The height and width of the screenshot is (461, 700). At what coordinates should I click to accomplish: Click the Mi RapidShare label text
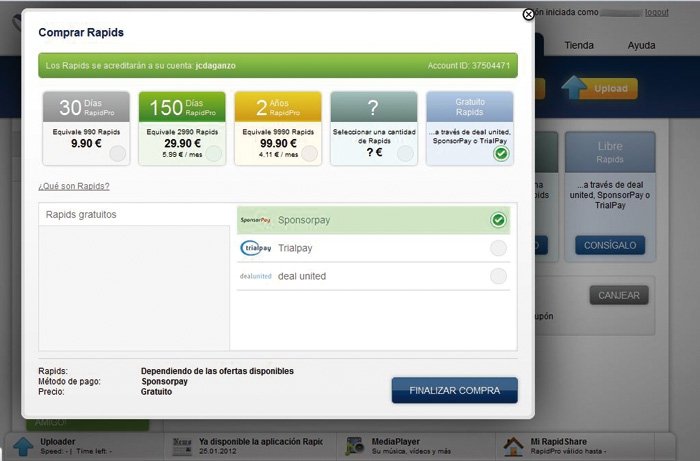[x=558, y=442]
